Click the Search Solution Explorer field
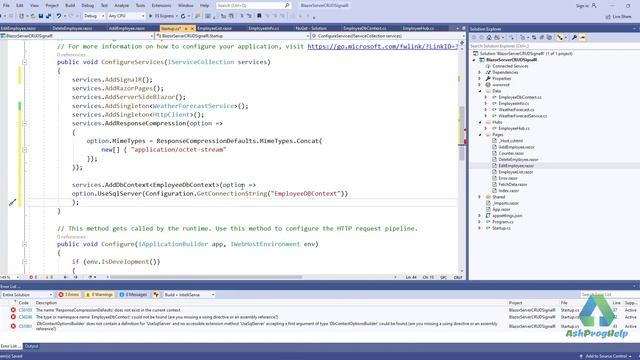This screenshot has height=360, width=640. (x=554, y=46)
